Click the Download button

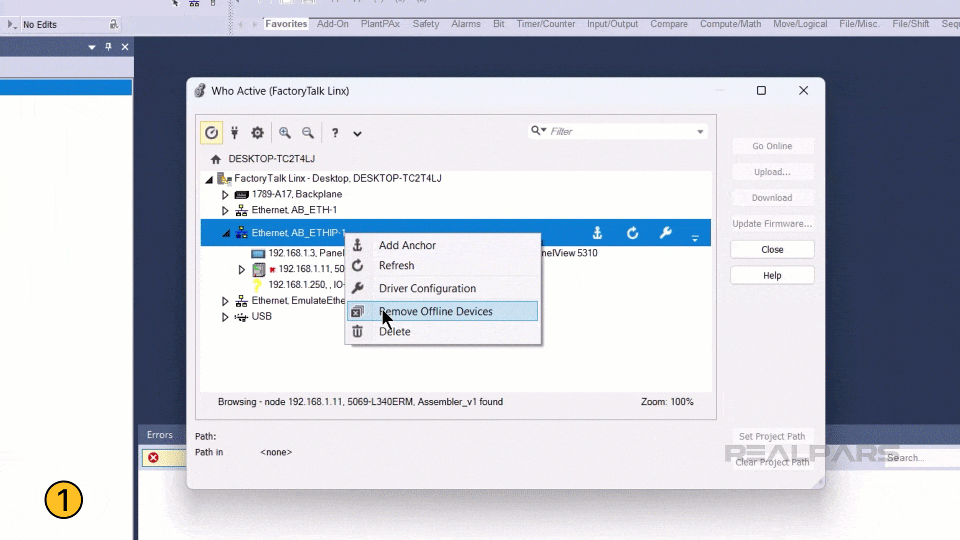tap(772, 198)
